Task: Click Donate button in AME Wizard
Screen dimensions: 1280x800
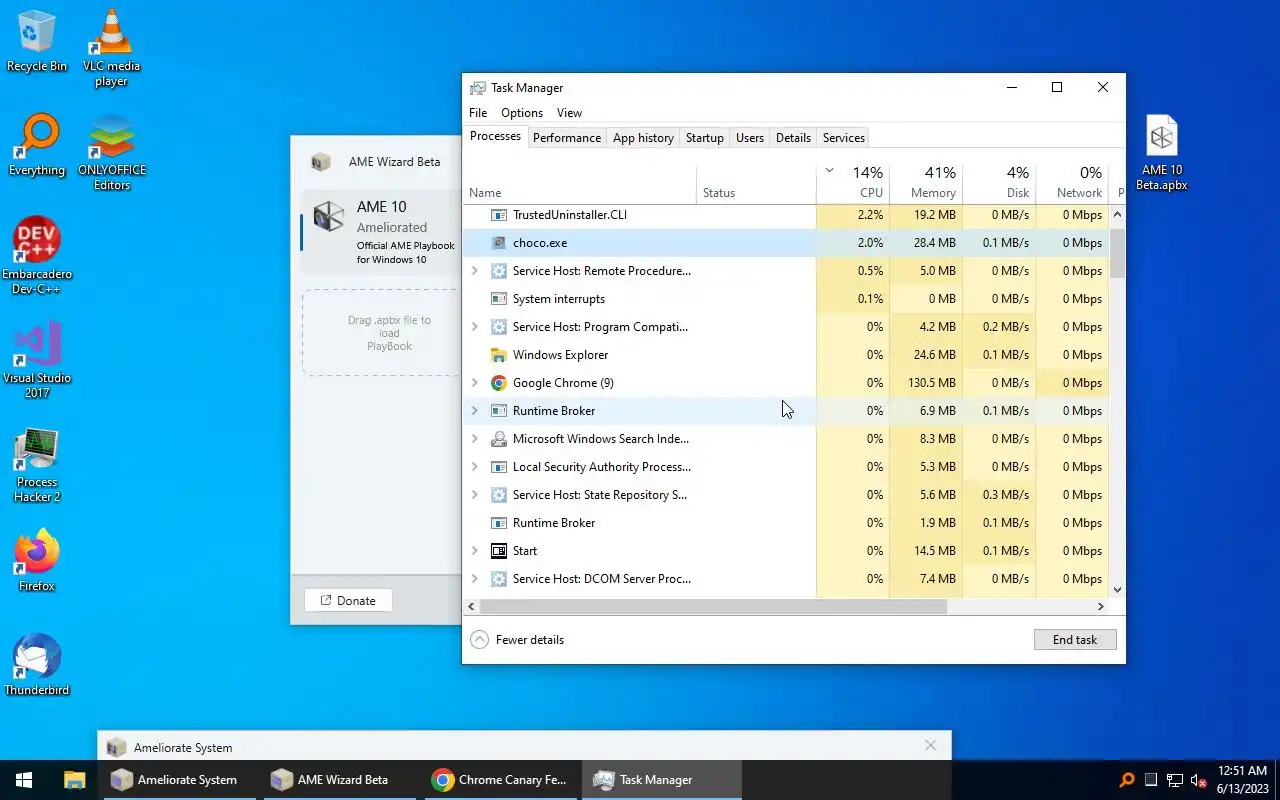Action: [348, 601]
